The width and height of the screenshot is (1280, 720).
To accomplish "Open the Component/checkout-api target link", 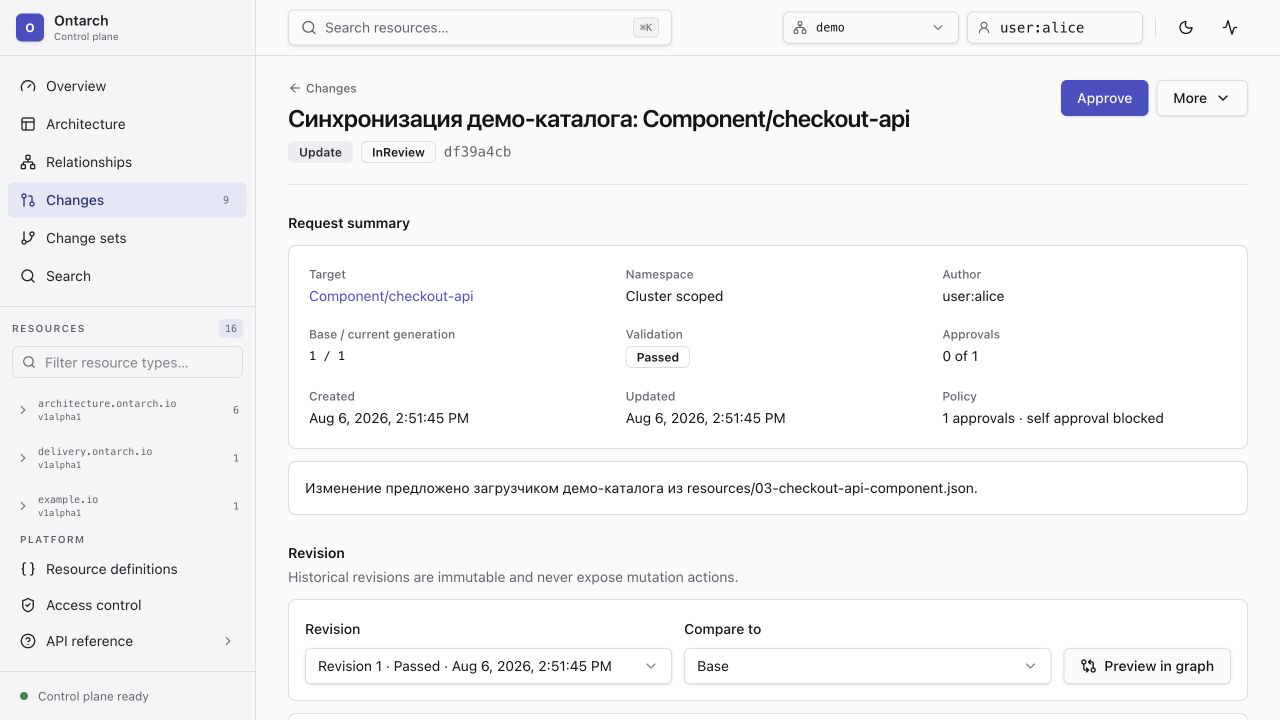I will point(391,296).
